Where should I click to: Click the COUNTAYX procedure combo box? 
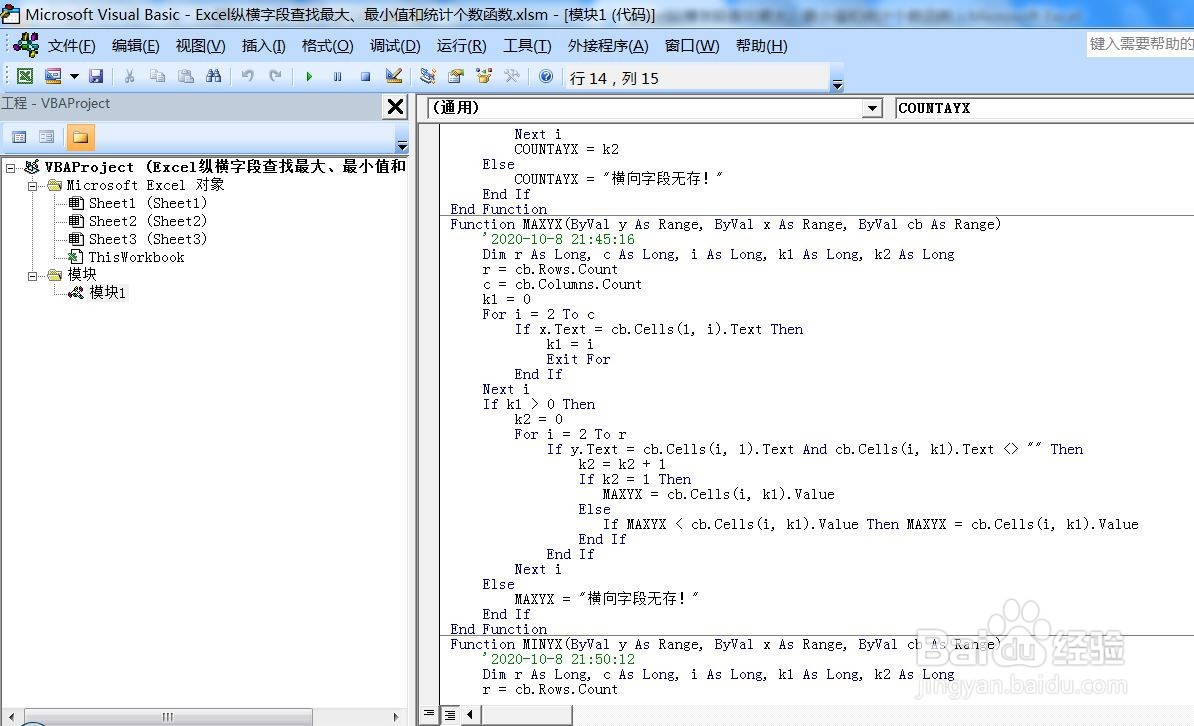coord(1045,108)
